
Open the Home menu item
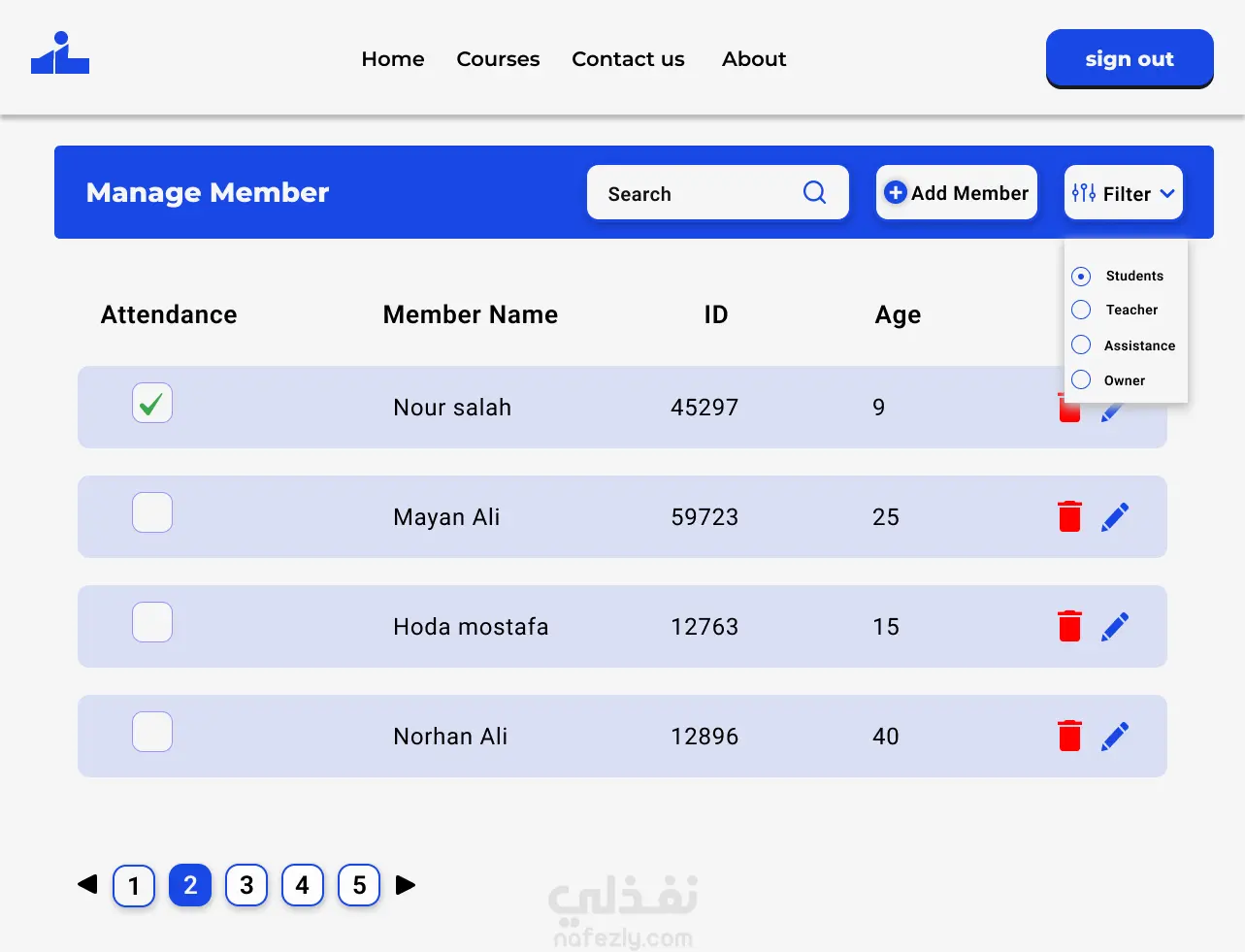tap(393, 59)
